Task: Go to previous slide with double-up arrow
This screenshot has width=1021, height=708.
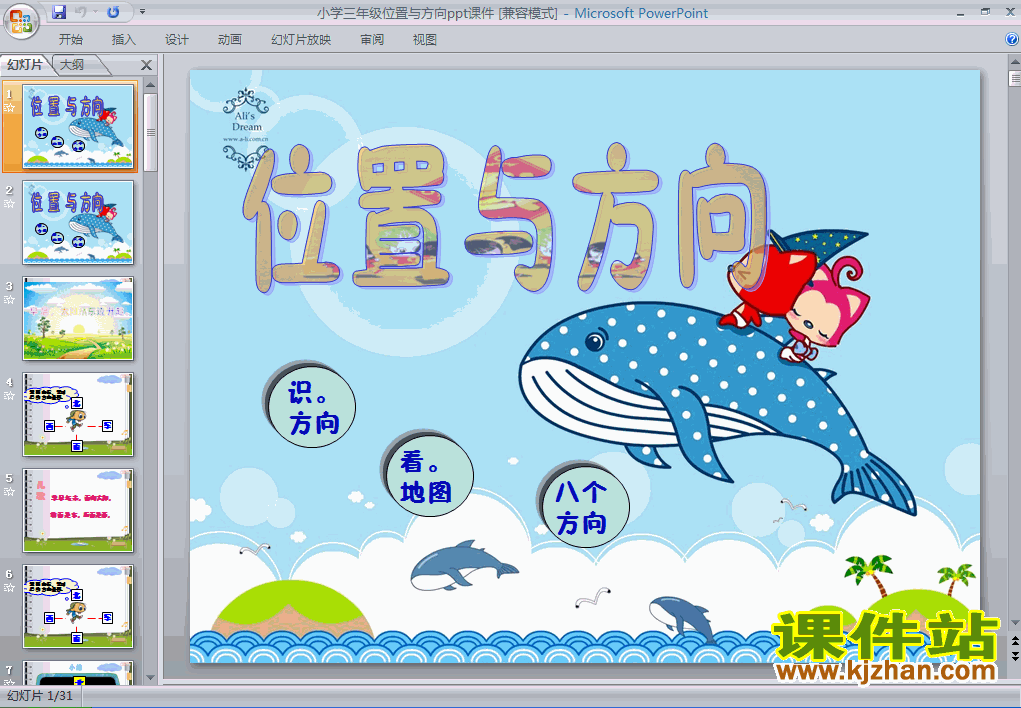Action: pos(1014,641)
